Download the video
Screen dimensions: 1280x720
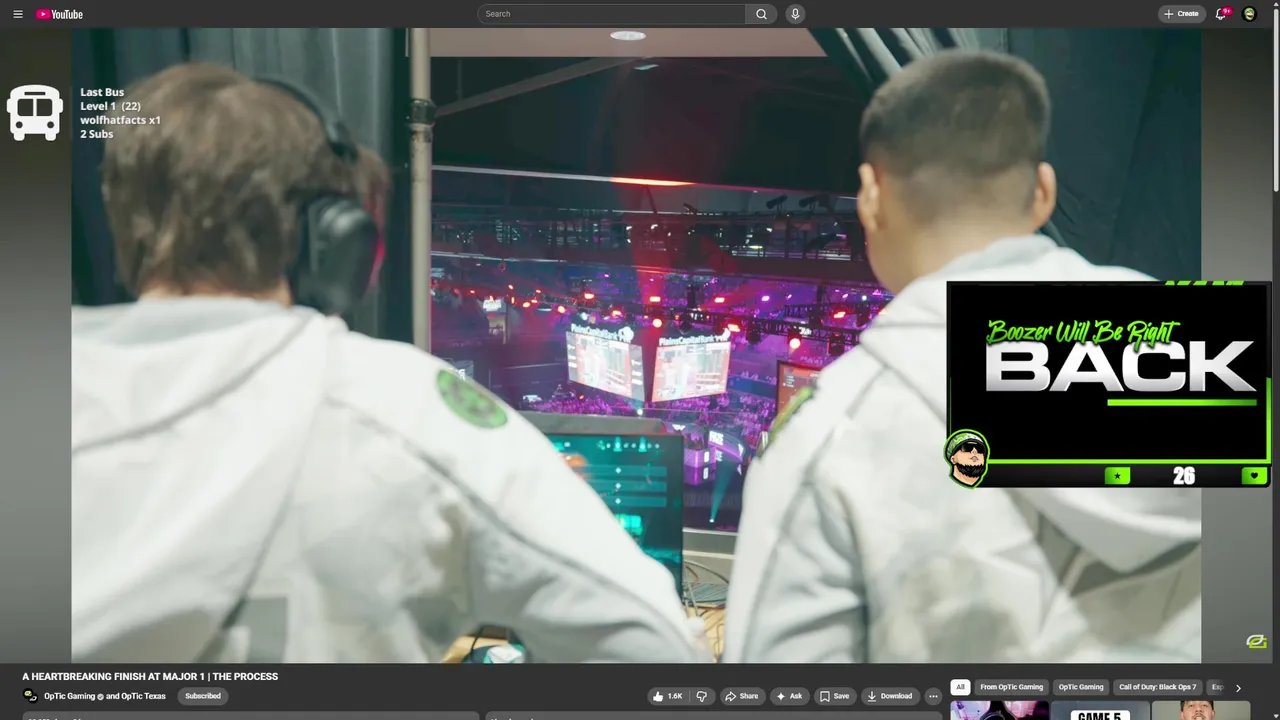pyautogui.click(x=890, y=696)
